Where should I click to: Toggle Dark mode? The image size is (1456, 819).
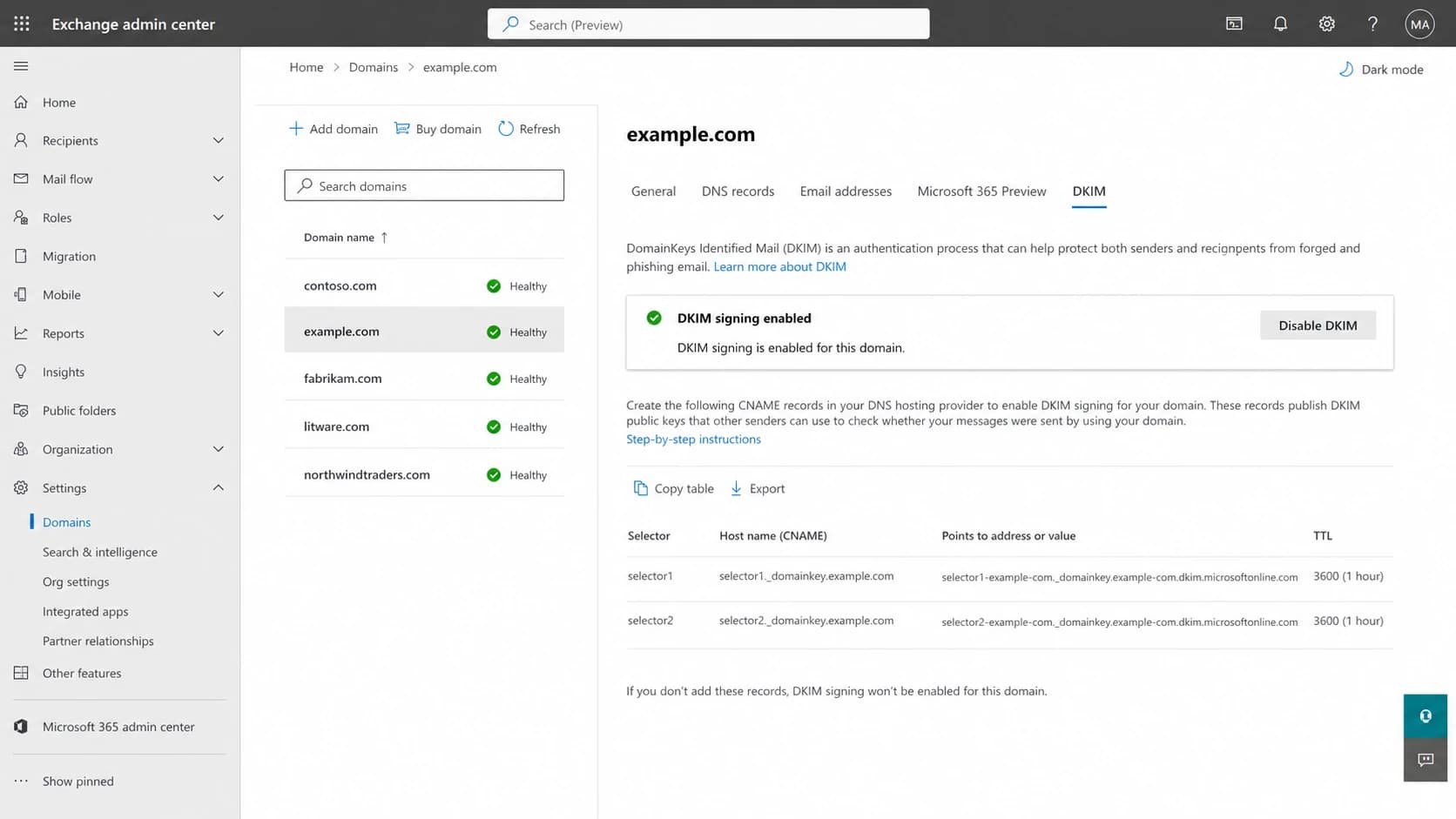[1381, 70]
